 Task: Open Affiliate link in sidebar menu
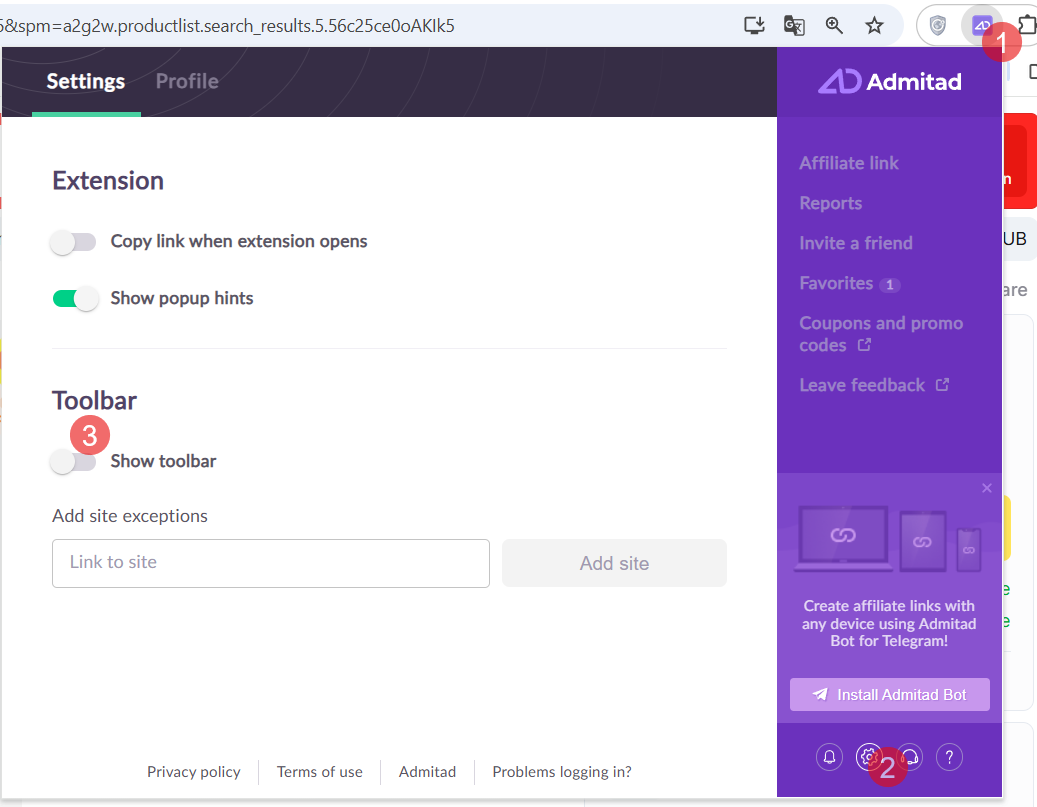tap(849, 163)
